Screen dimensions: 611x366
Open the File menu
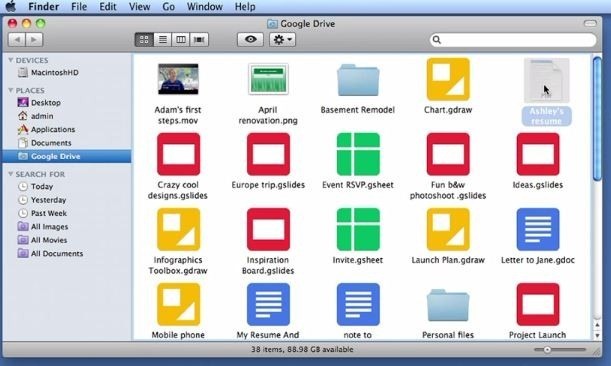(79, 7)
